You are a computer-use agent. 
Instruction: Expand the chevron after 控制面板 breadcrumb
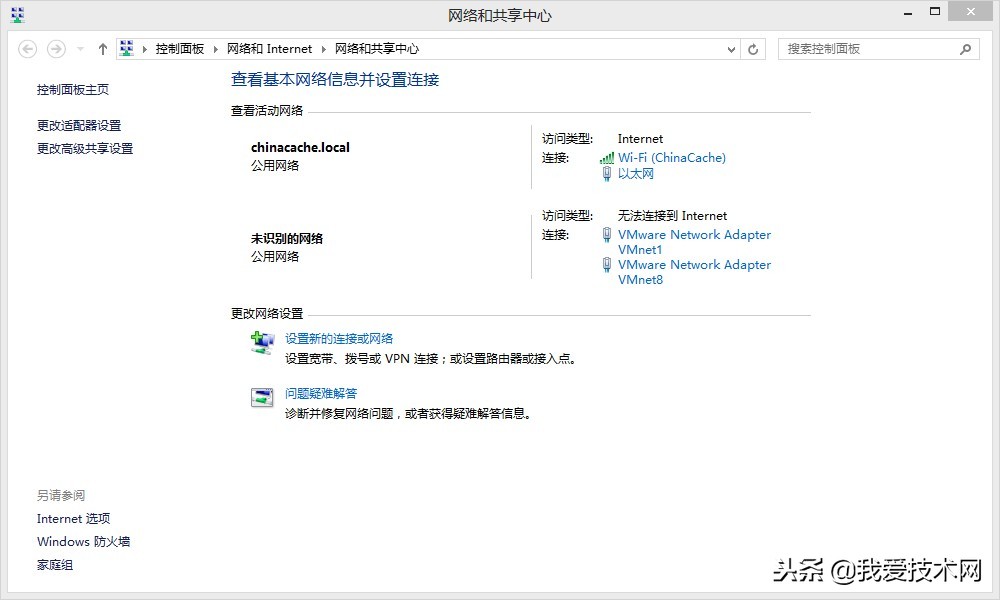click(x=213, y=47)
